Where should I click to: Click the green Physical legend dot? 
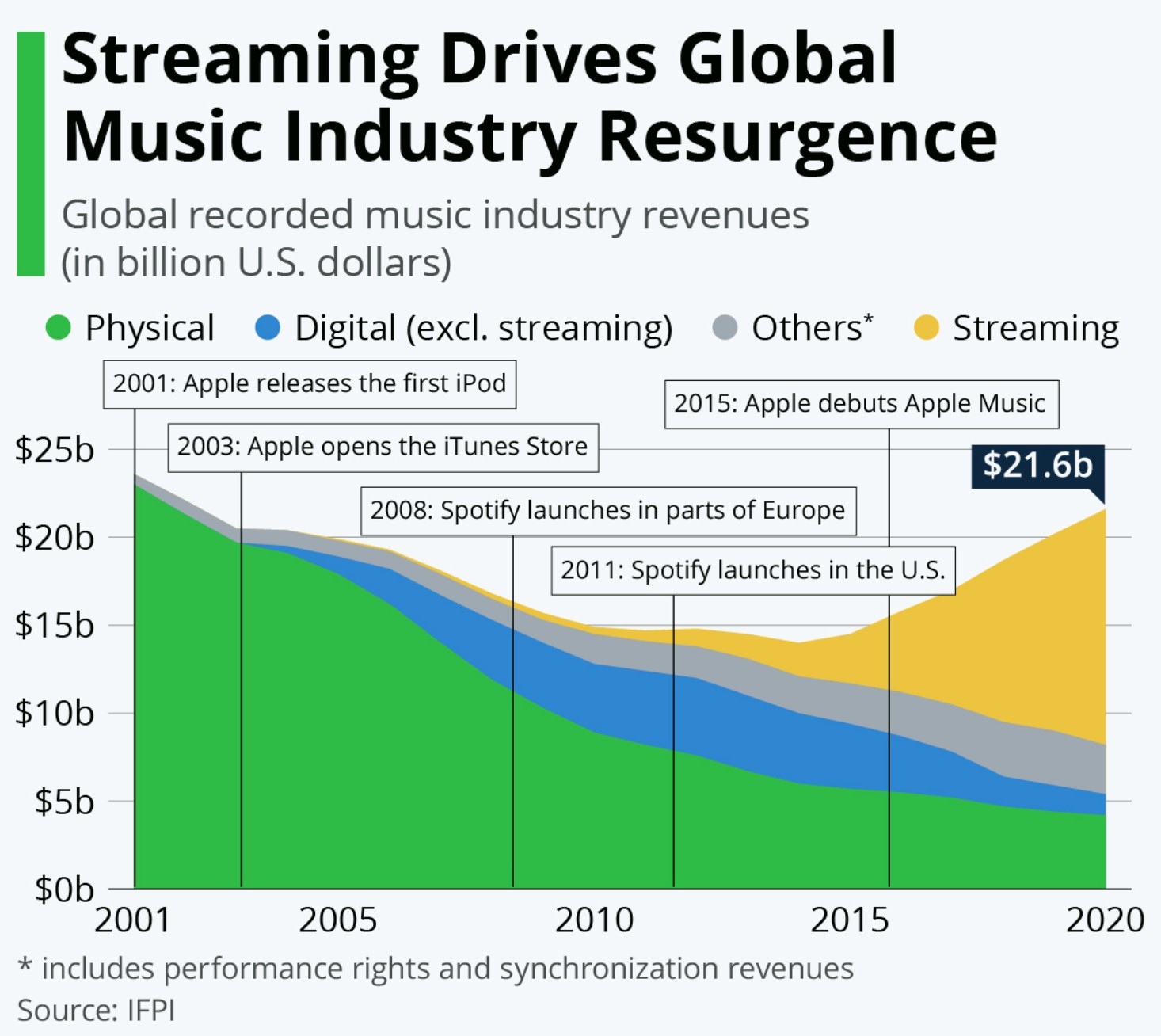tap(59, 327)
